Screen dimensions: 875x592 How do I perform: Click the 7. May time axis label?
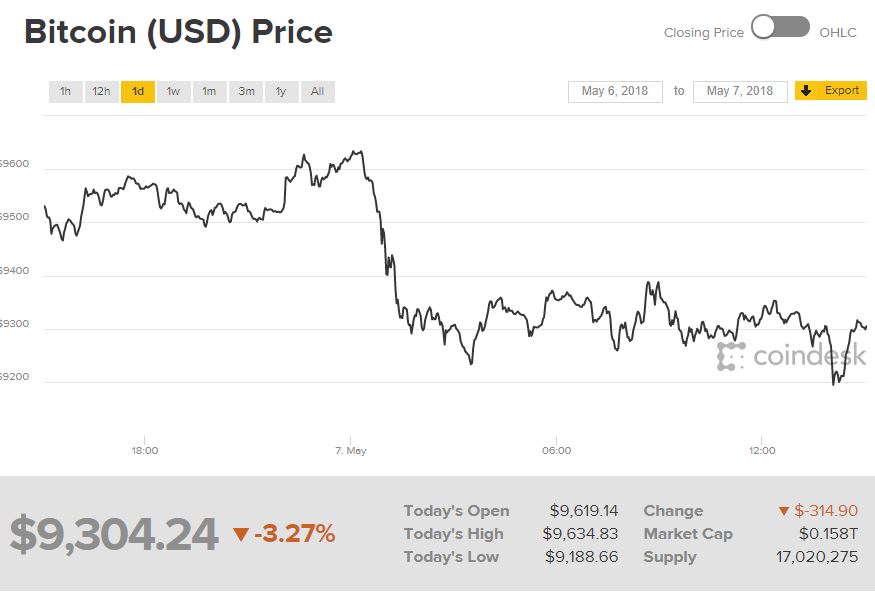pos(350,451)
